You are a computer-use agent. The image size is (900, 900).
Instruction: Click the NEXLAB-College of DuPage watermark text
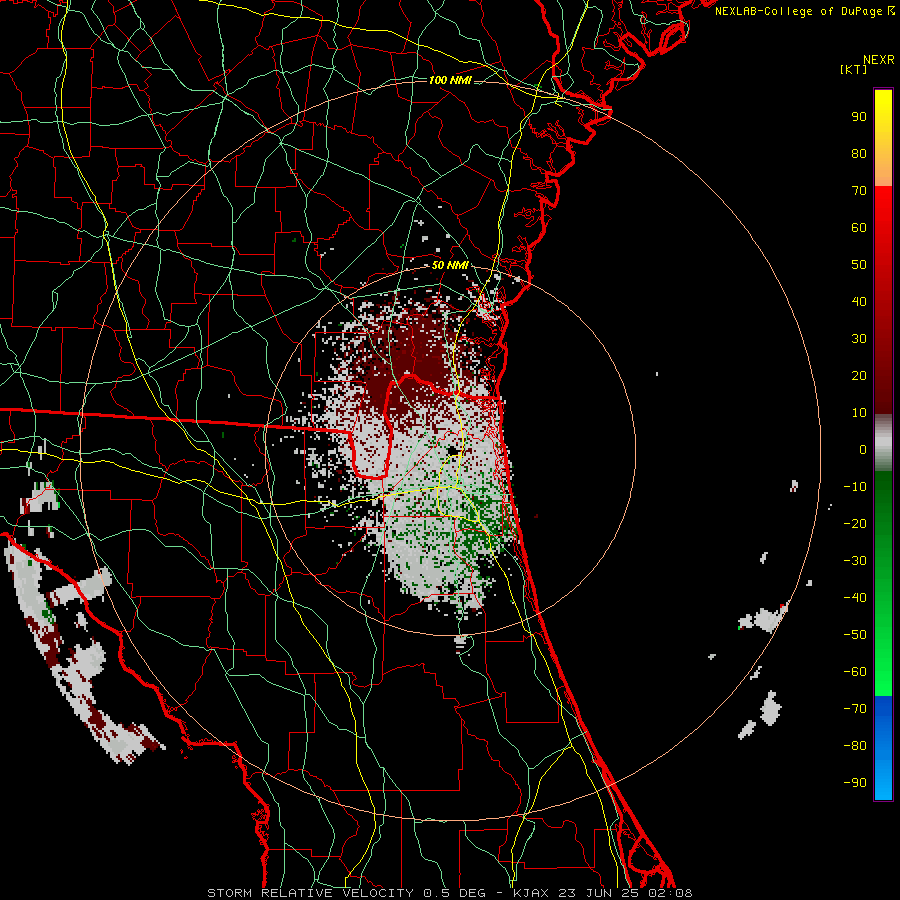pyautogui.click(x=804, y=11)
